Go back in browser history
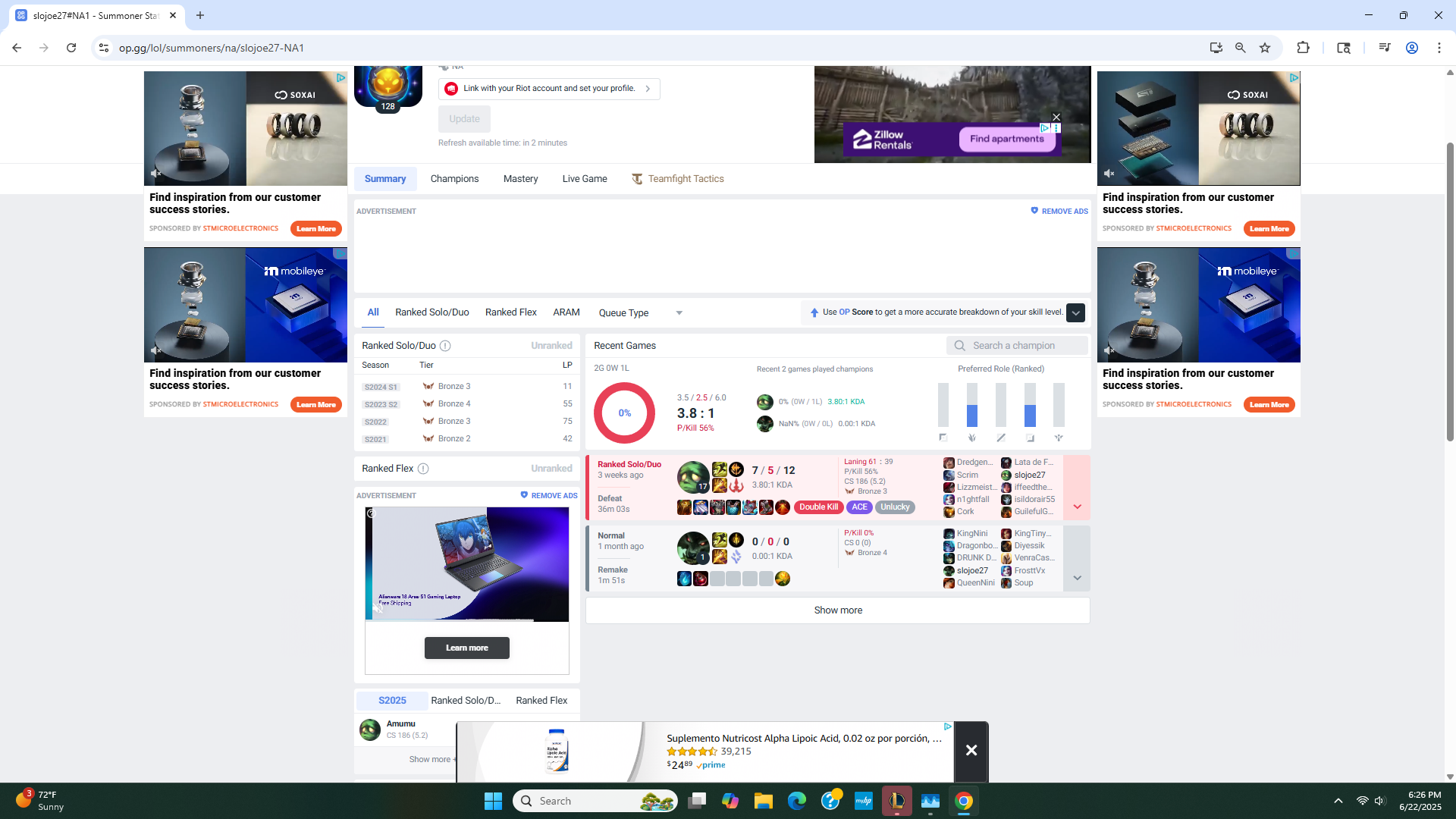Image resolution: width=1456 pixels, height=819 pixels. [17, 48]
